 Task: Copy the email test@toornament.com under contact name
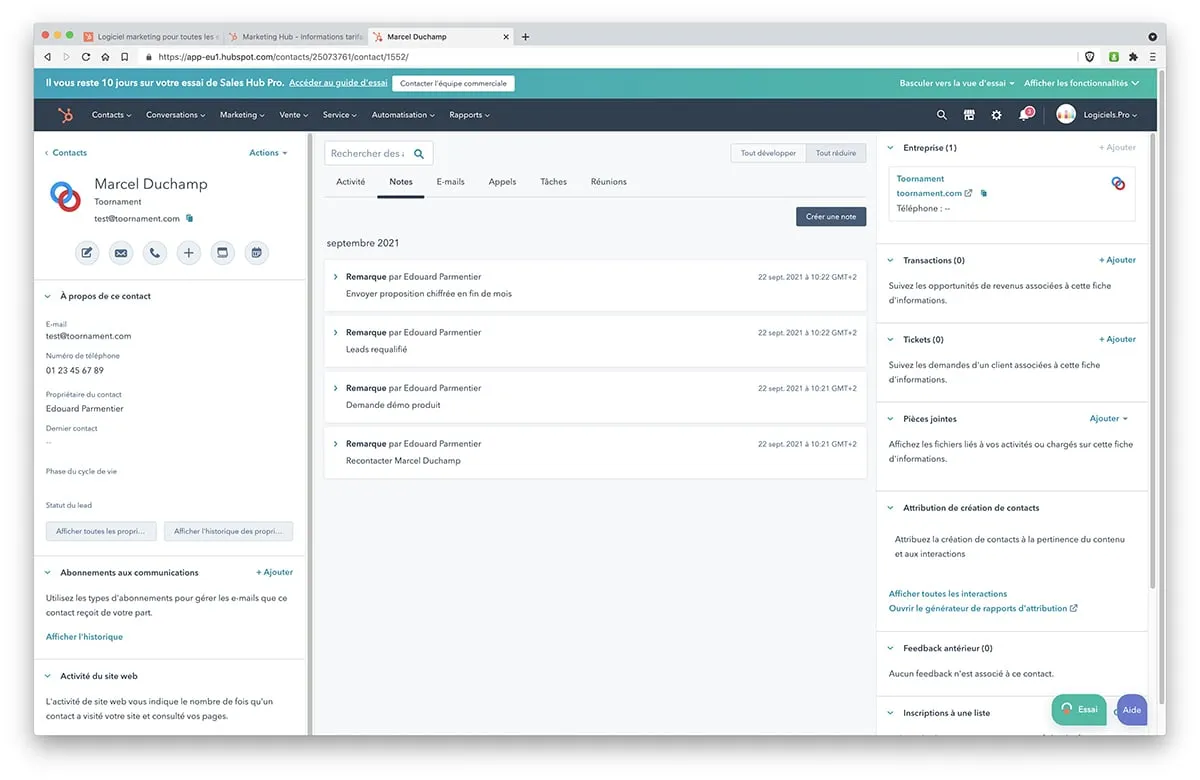coord(189,218)
